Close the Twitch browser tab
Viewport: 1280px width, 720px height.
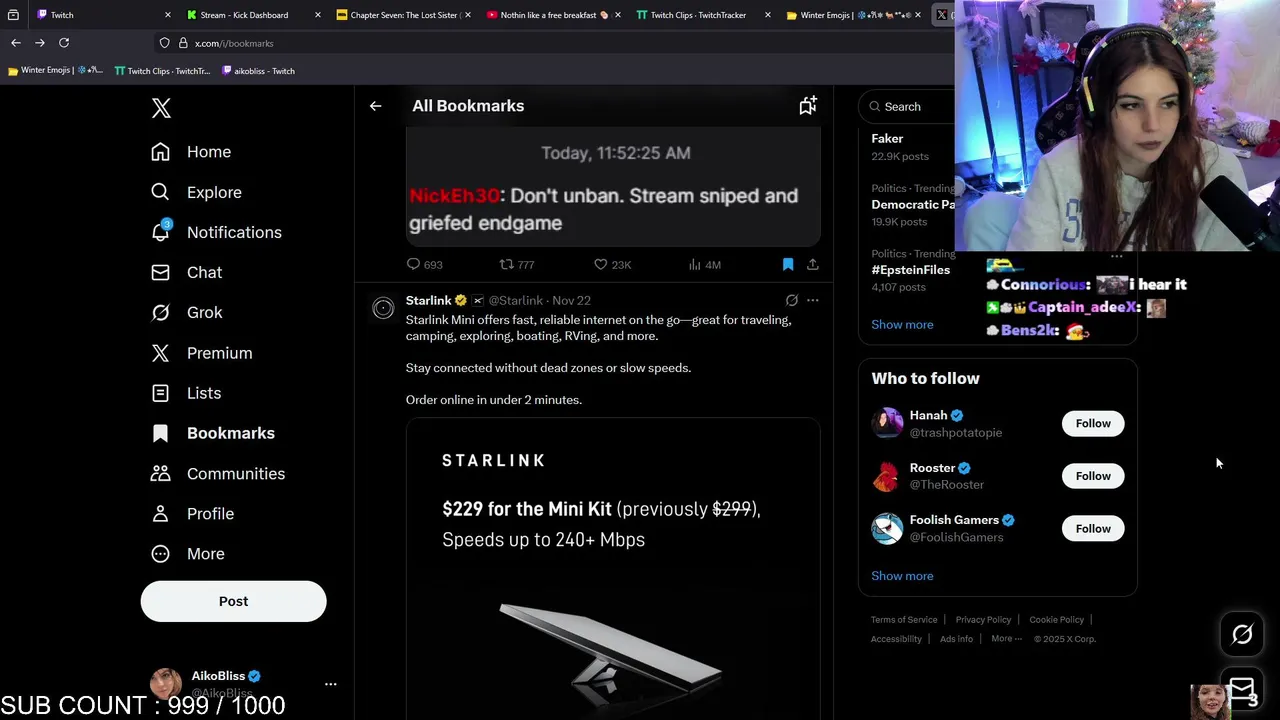pos(168,15)
